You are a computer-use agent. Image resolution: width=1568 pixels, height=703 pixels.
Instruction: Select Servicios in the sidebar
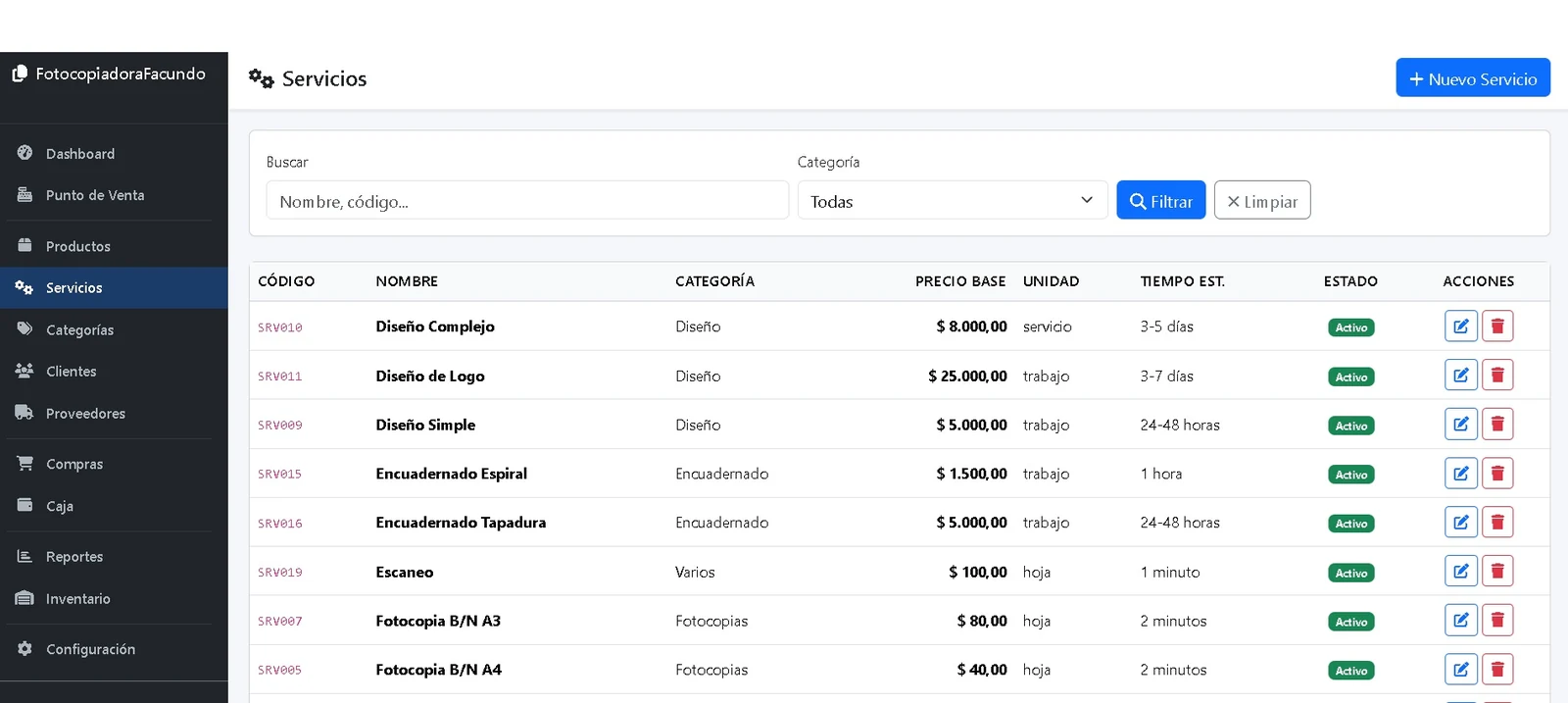pos(114,287)
